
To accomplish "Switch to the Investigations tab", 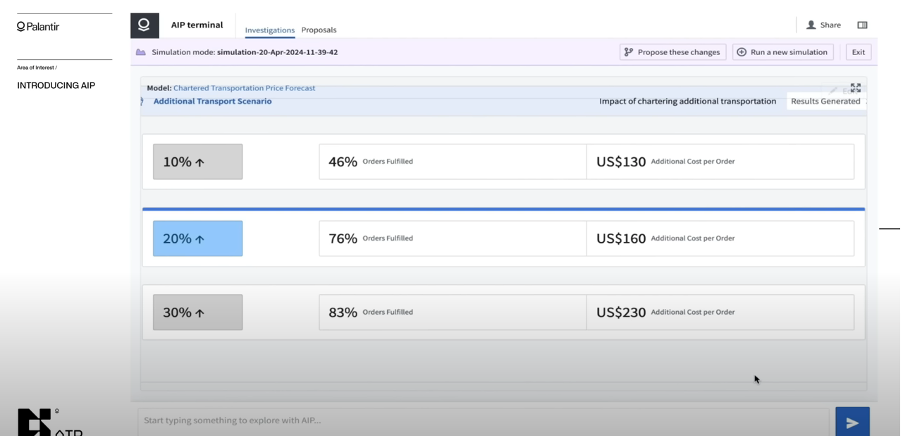I will coord(269,30).
